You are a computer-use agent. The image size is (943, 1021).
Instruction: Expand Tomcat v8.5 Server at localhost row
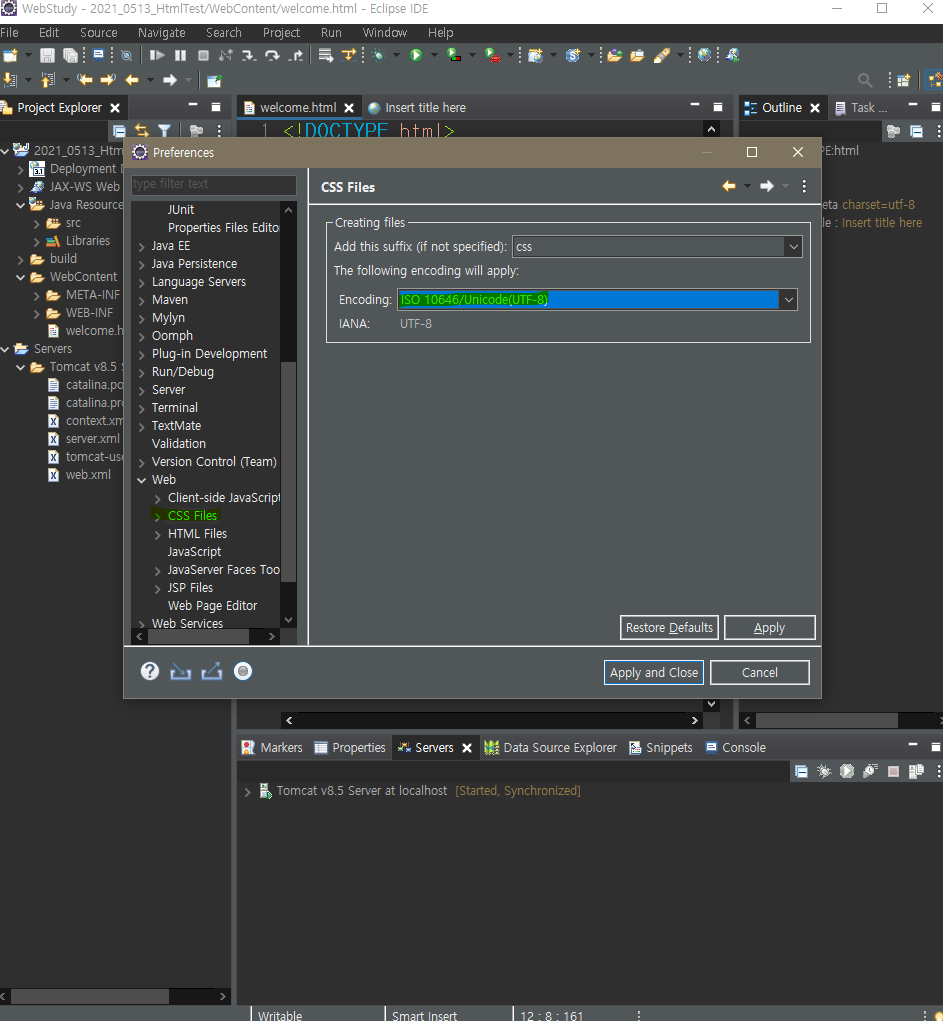247,792
